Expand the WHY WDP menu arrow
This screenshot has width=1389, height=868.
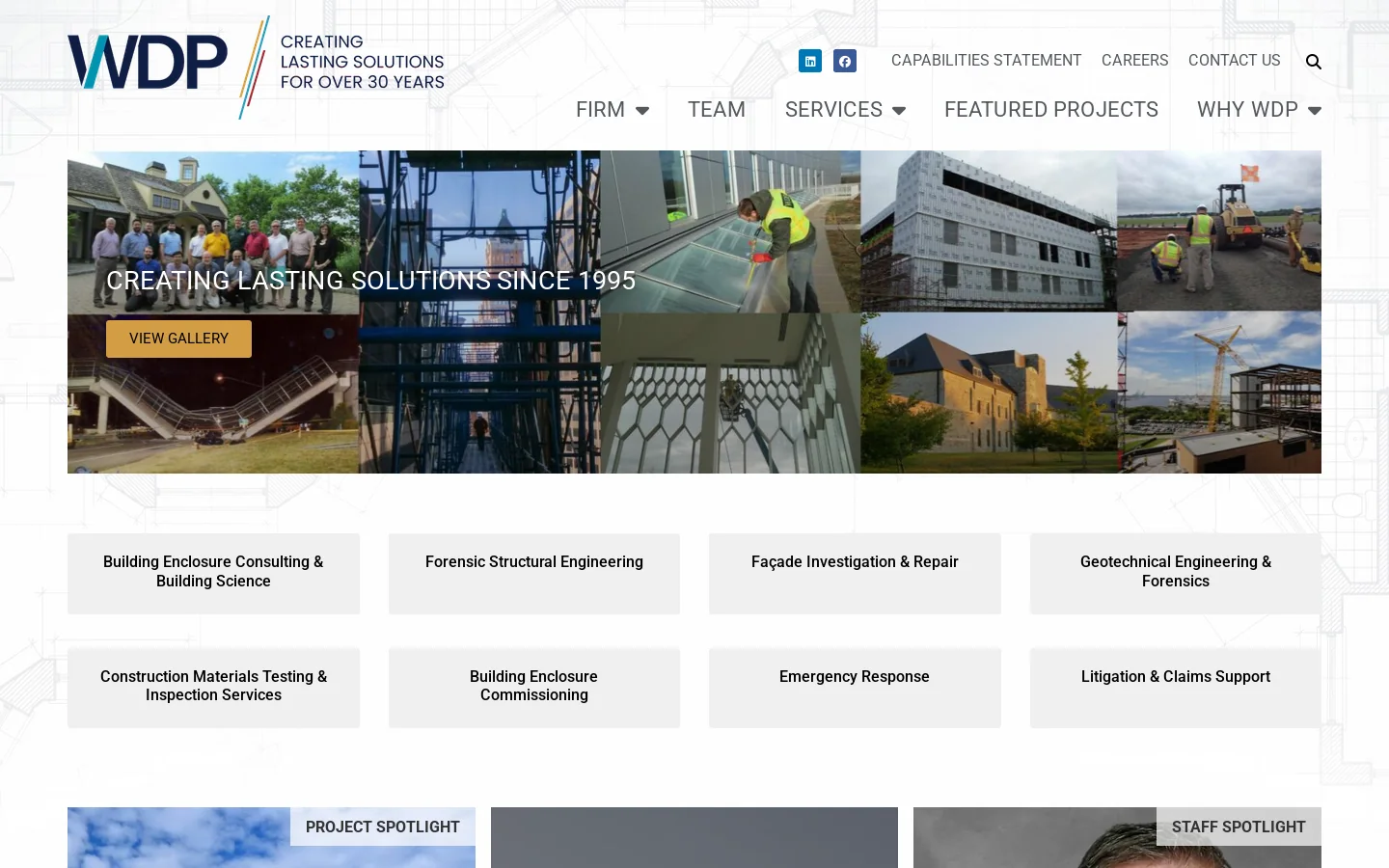click(x=1315, y=111)
